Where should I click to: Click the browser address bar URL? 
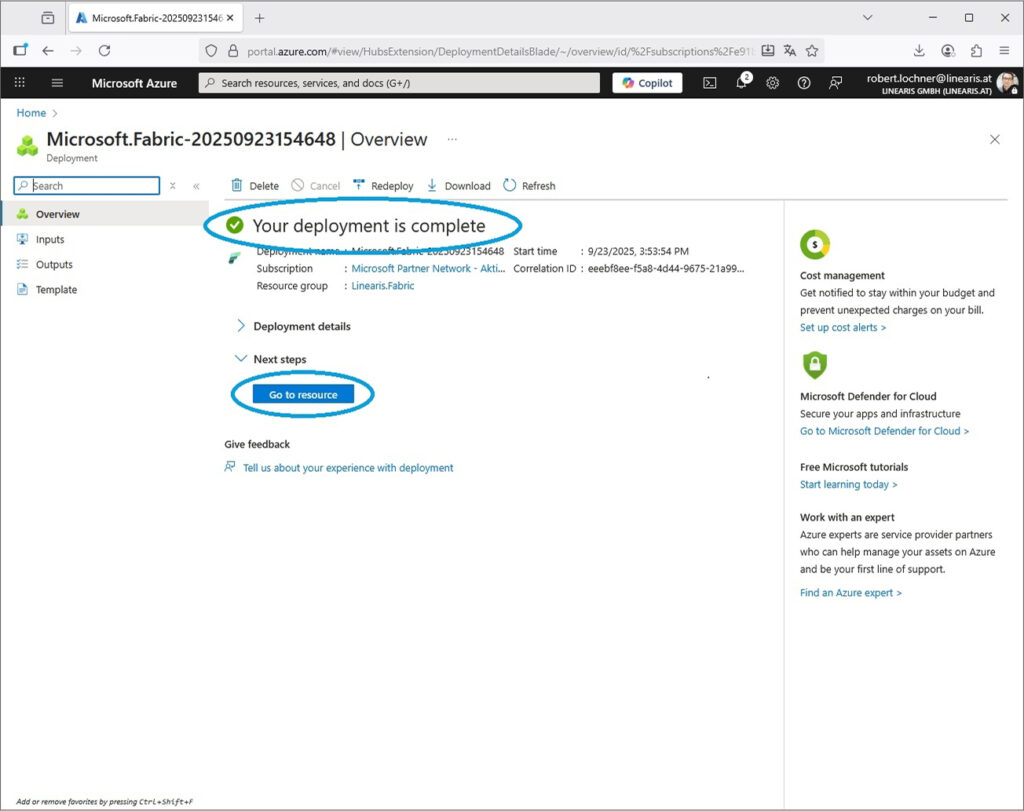point(500,51)
